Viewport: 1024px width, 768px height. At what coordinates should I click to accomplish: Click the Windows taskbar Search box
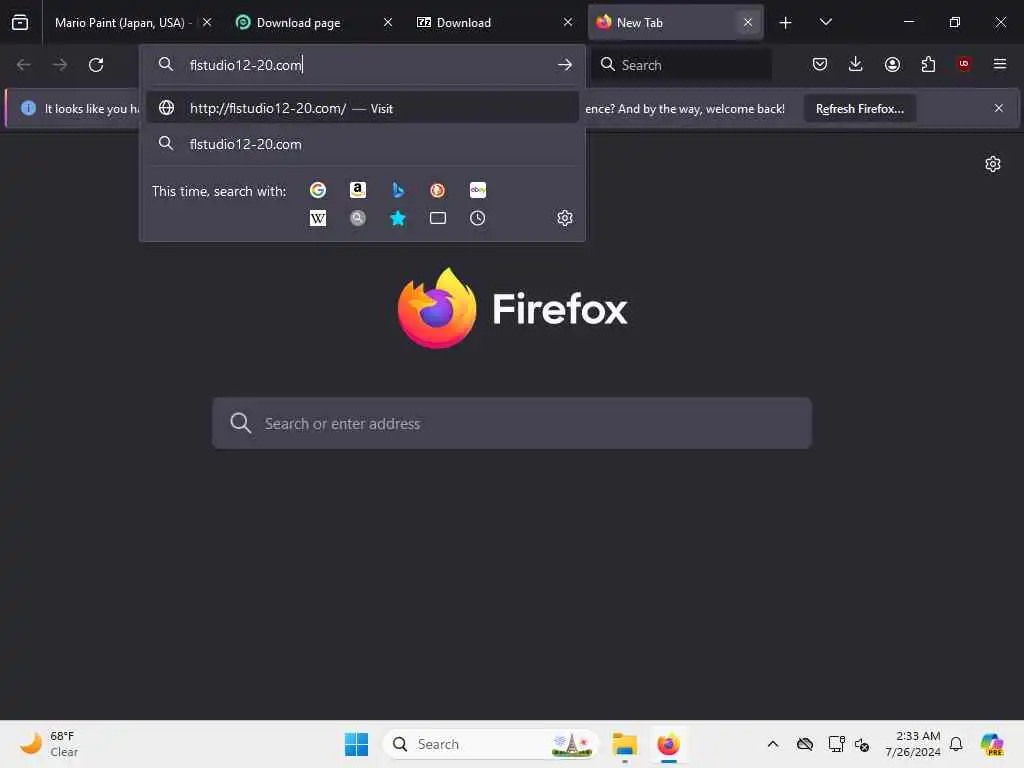(490, 744)
